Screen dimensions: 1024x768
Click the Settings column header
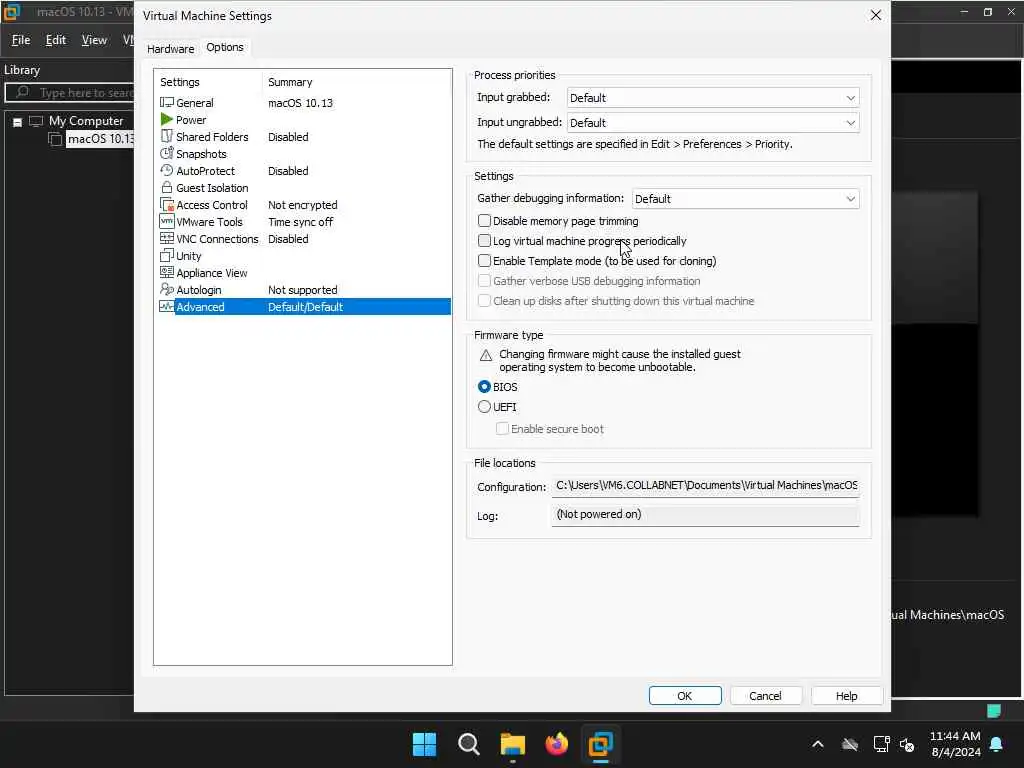pyautogui.click(x=180, y=82)
